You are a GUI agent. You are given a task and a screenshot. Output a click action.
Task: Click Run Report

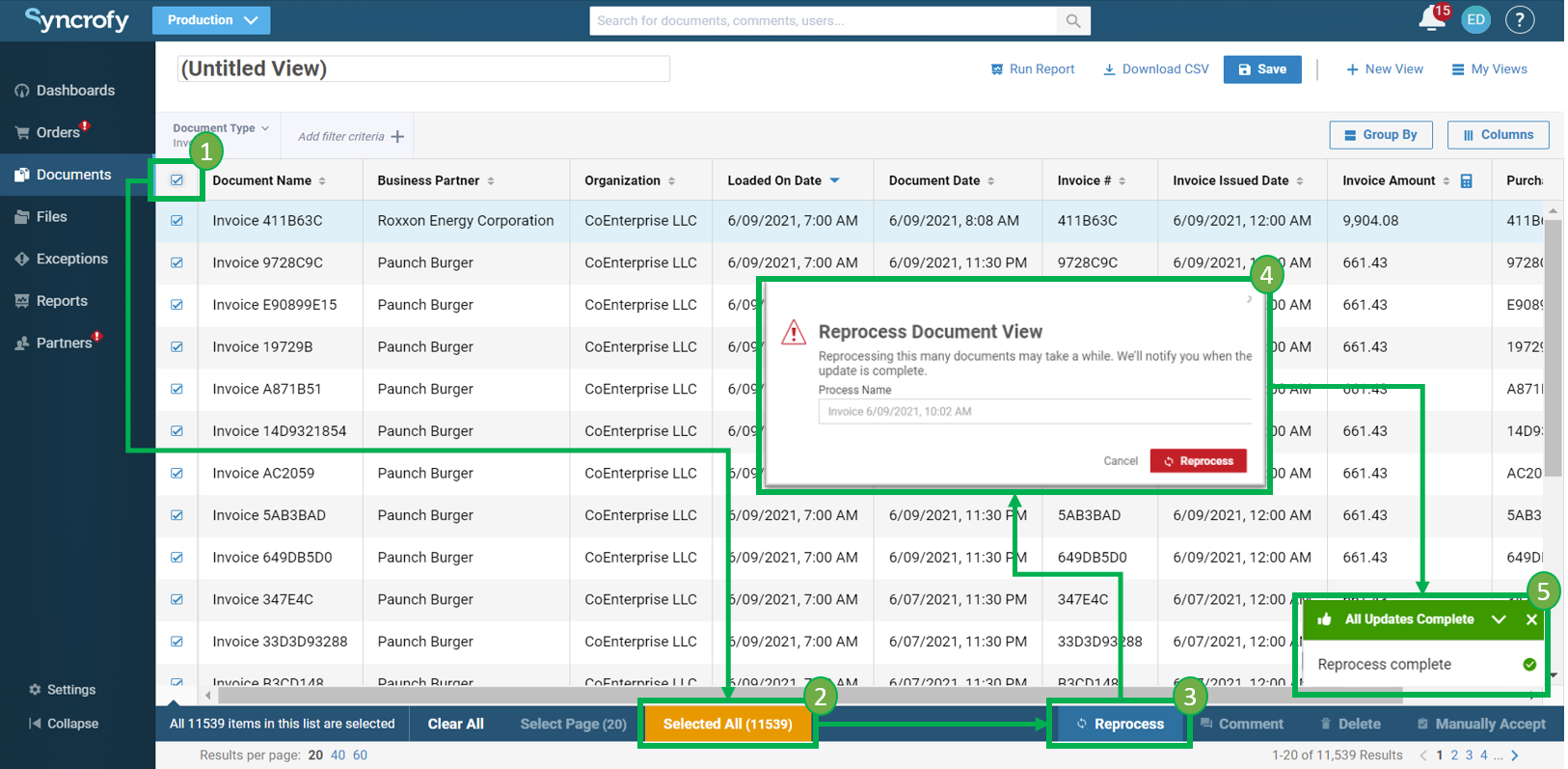(1033, 69)
